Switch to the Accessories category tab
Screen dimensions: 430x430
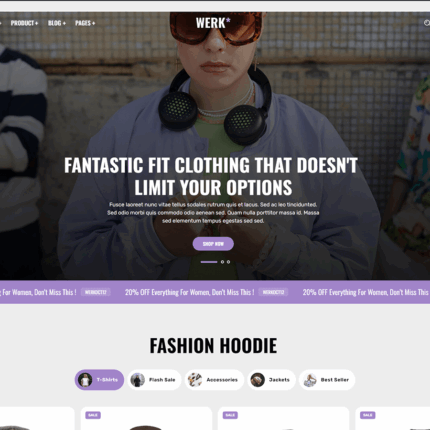[x=214, y=380]
